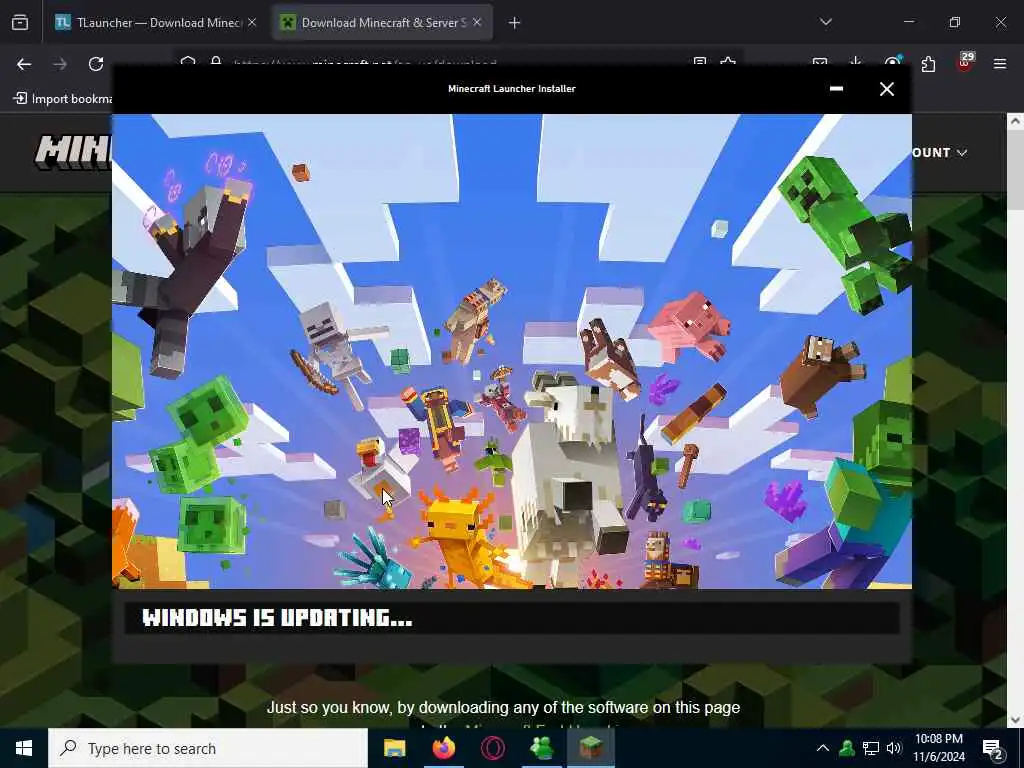Minimize the Firefox browser window
This screenshot has height=768, width=1024.
click(908, 22)
